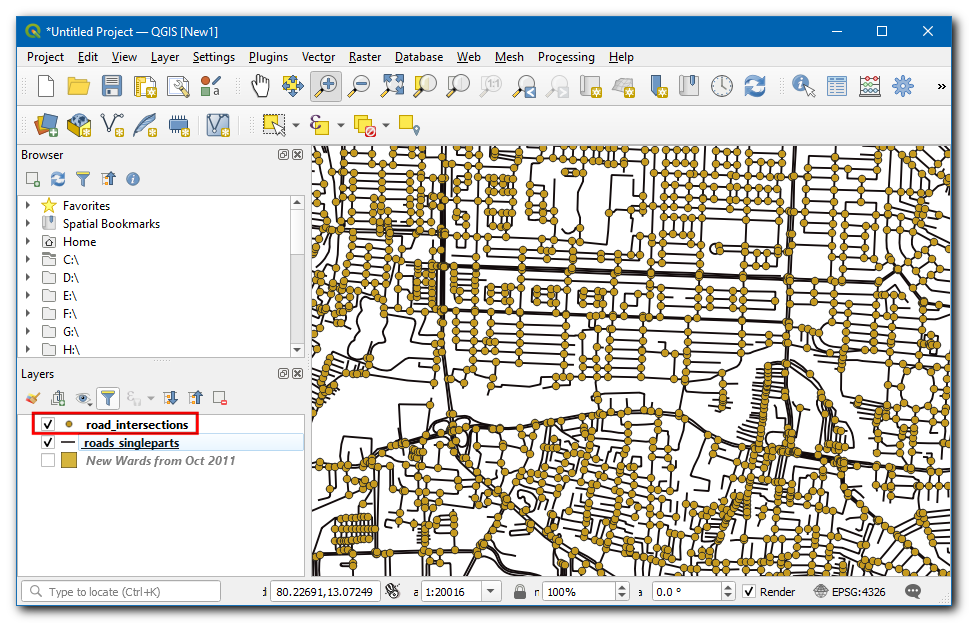This screenshot has width=969, height=623.
Task: Activate the Zoom In magnifier tool
Action: [324, 87]
